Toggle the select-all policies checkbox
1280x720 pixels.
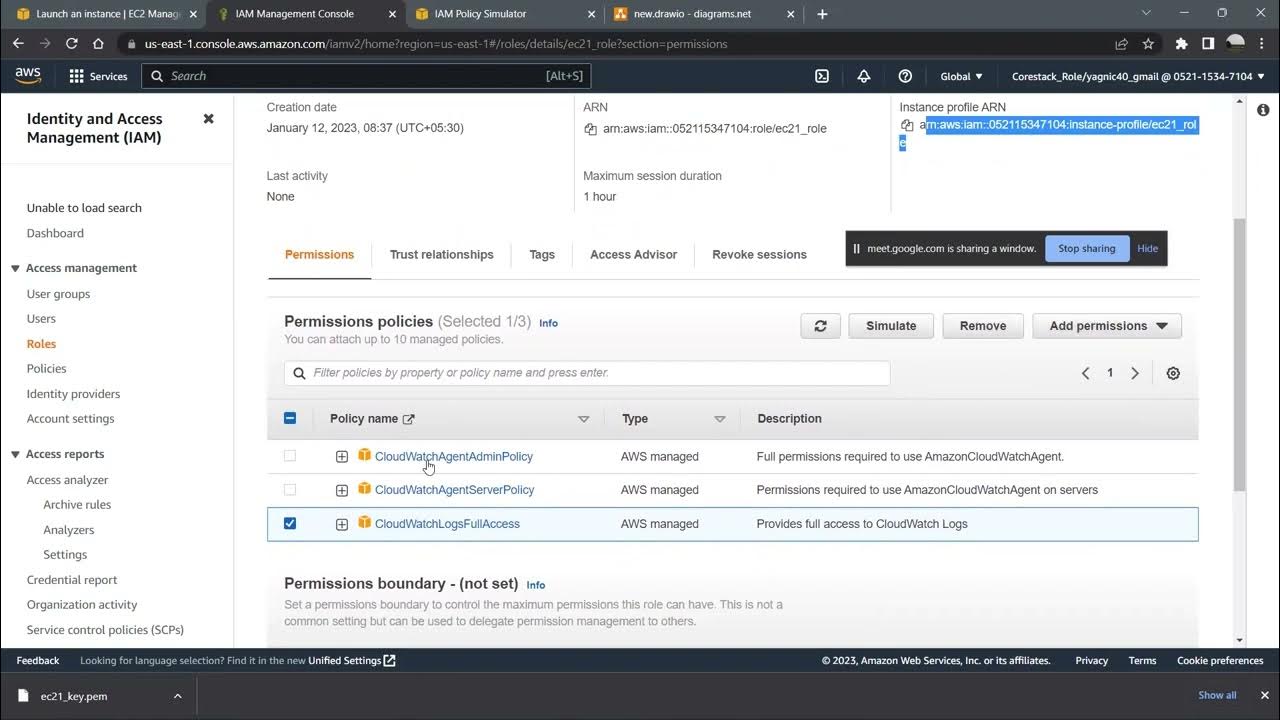pyautogui.click(x=290, y=418)
